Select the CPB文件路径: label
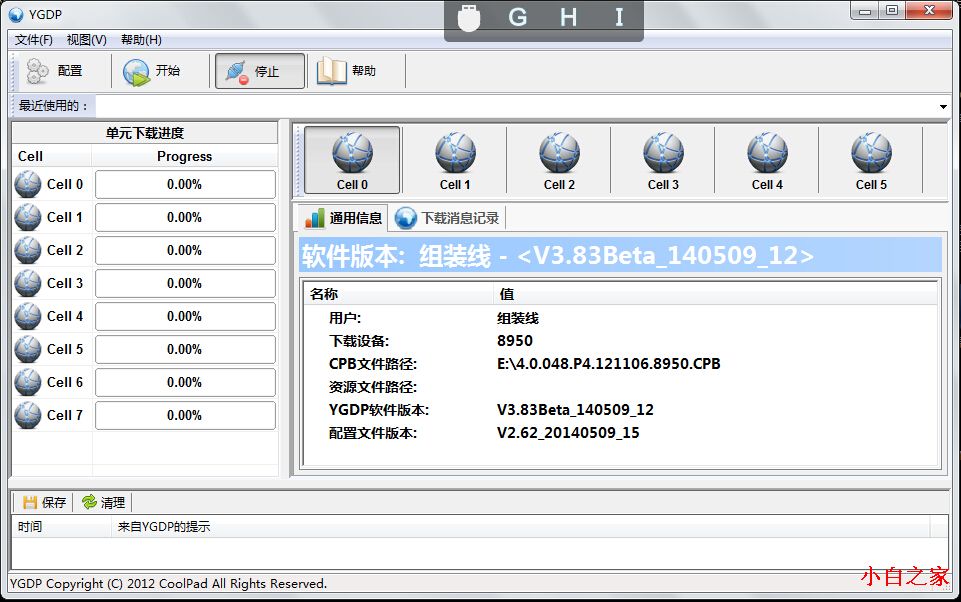This screenshot has height=602, width=961. tap(373, 364)
